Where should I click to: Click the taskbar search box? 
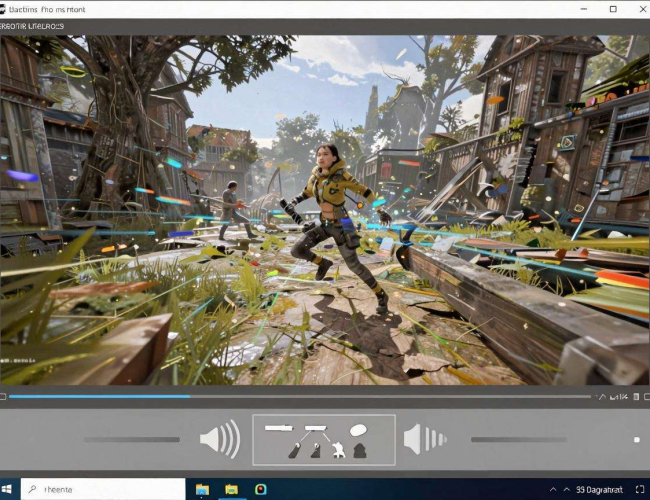[103, 490]
